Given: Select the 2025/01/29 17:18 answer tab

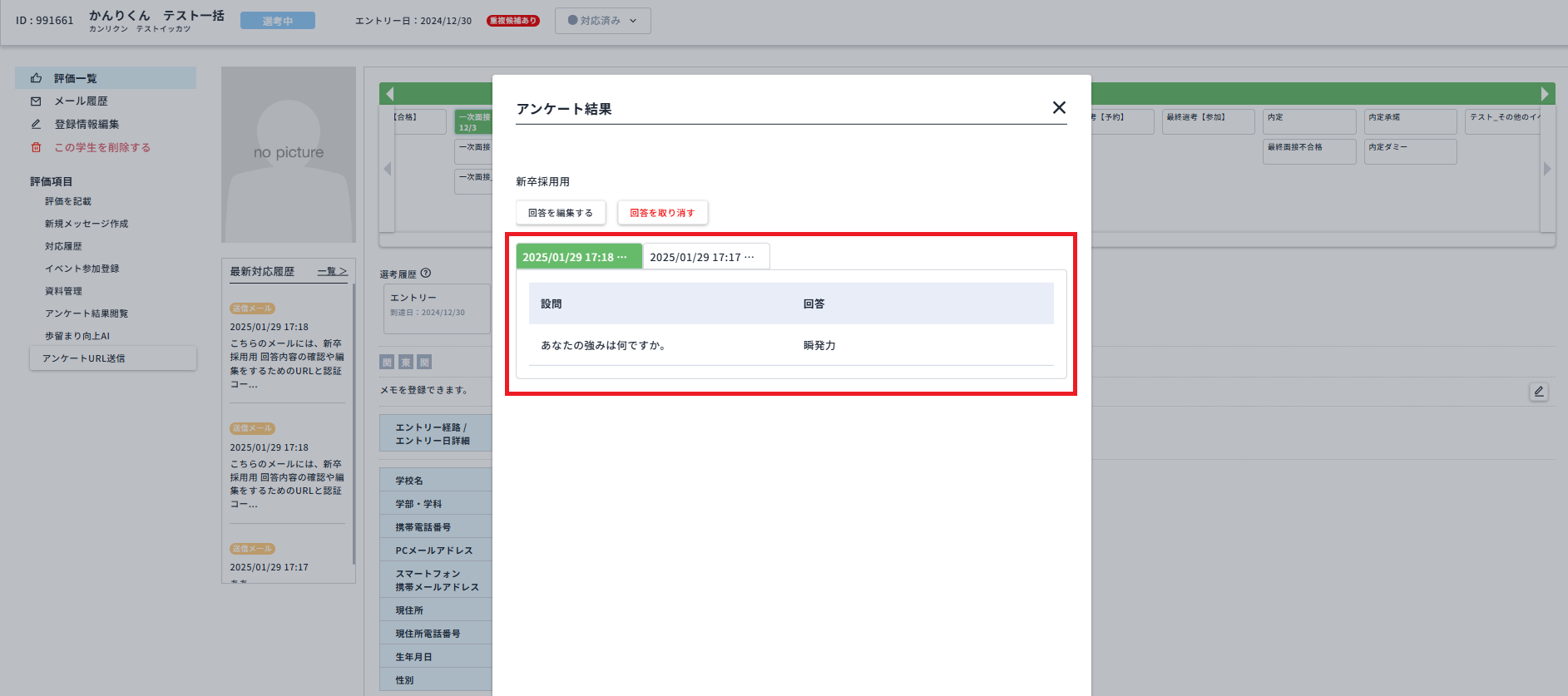Looking at the screenshot, I should coord(578,257).
